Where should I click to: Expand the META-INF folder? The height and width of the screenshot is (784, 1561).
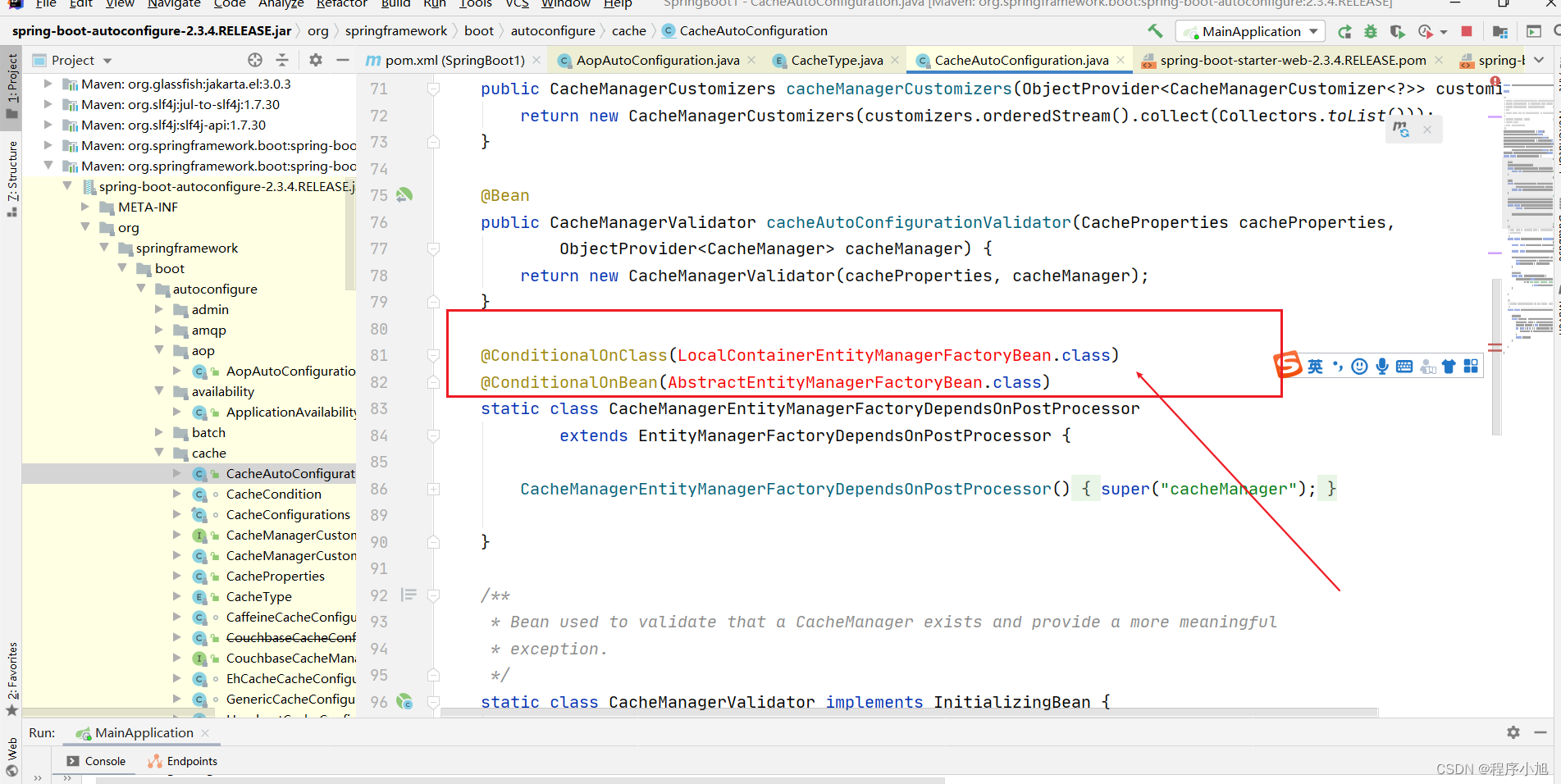click(85, 207)
